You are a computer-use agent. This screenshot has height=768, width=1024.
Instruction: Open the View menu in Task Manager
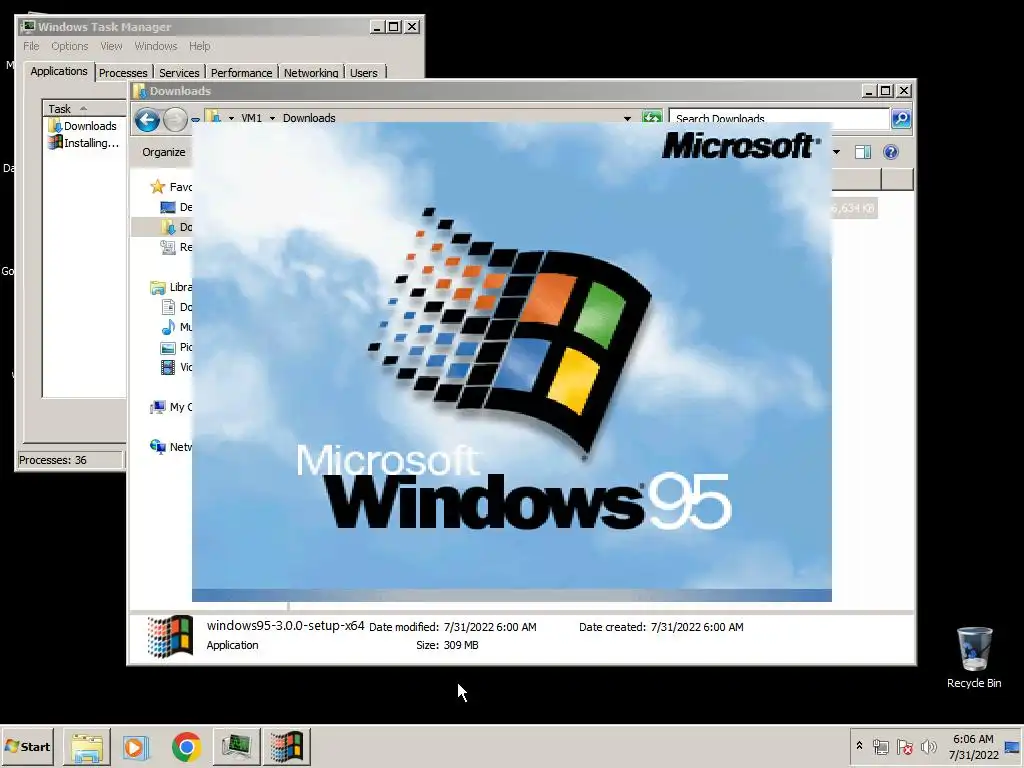pos(111,46)
